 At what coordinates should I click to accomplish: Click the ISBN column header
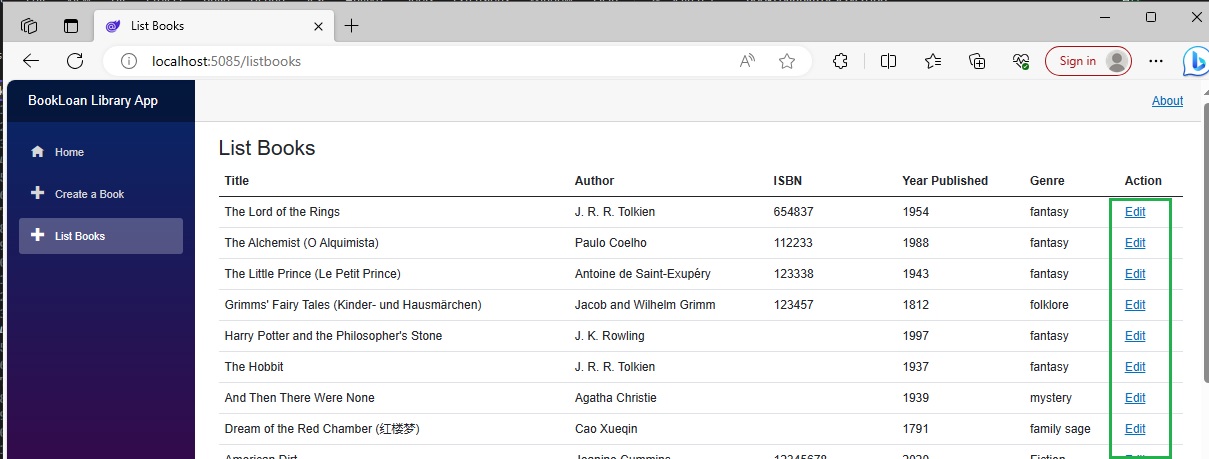(x=788, y=181)
